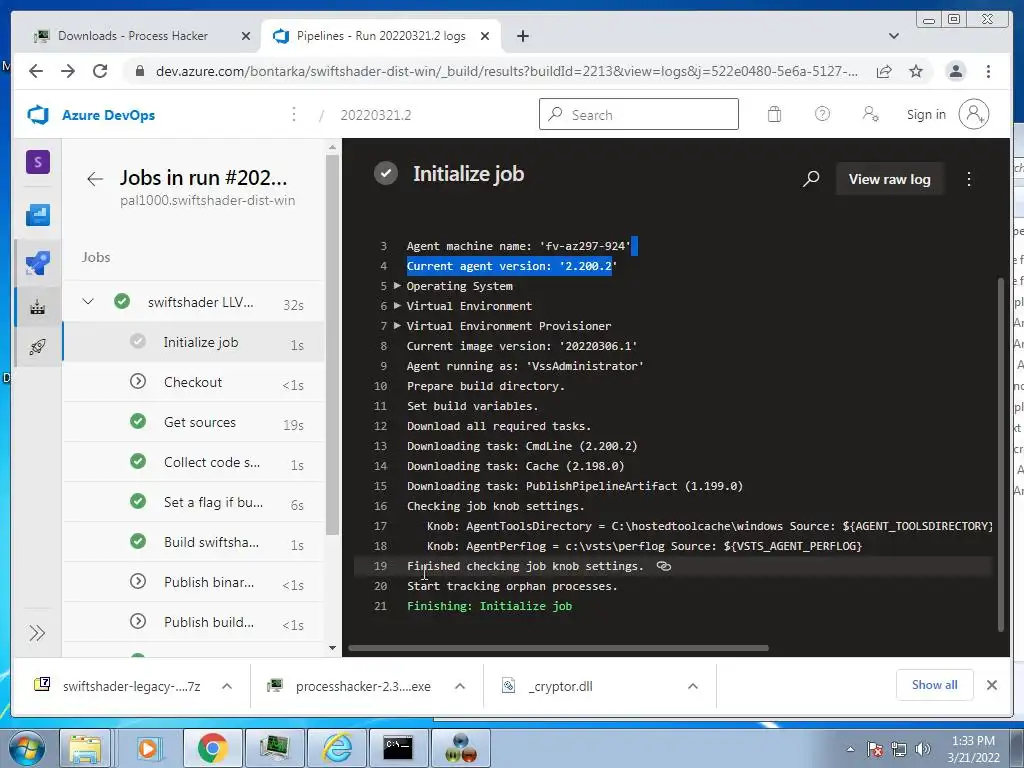Open the 20220321.2 breadcrumb link
Viewport: 1024px width, 768px height.
pyautogui.click(x=376, y=115)
